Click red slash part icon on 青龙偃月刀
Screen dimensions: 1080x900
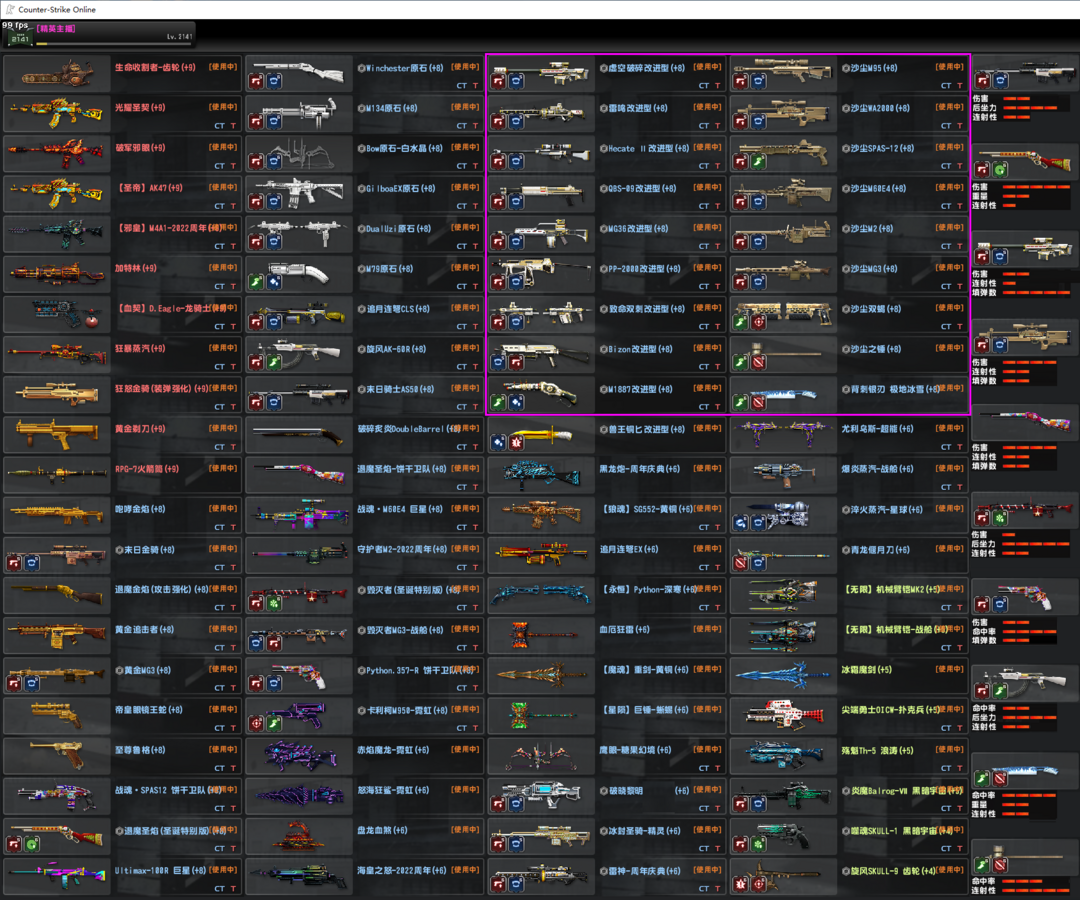click(740, 563)
